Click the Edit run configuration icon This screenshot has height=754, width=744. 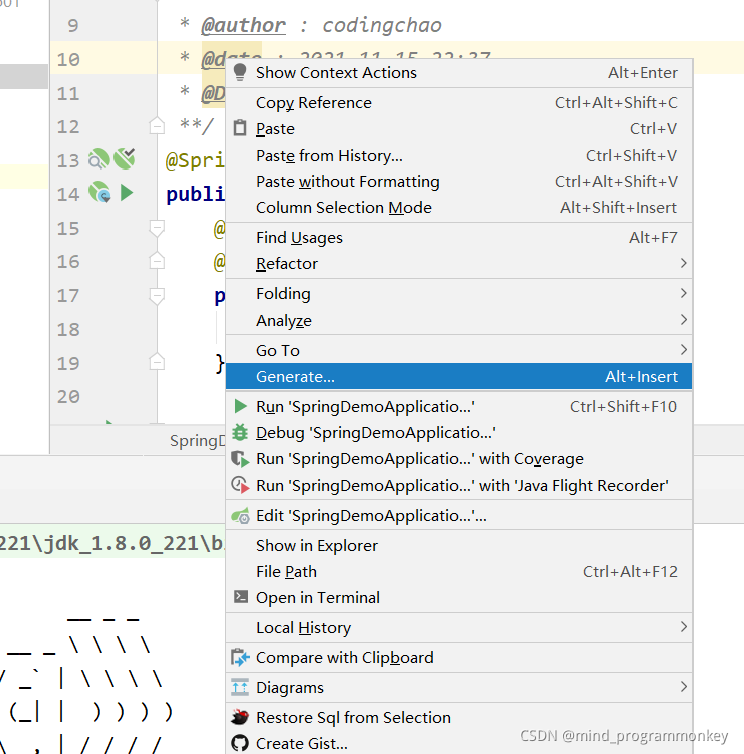240,515
